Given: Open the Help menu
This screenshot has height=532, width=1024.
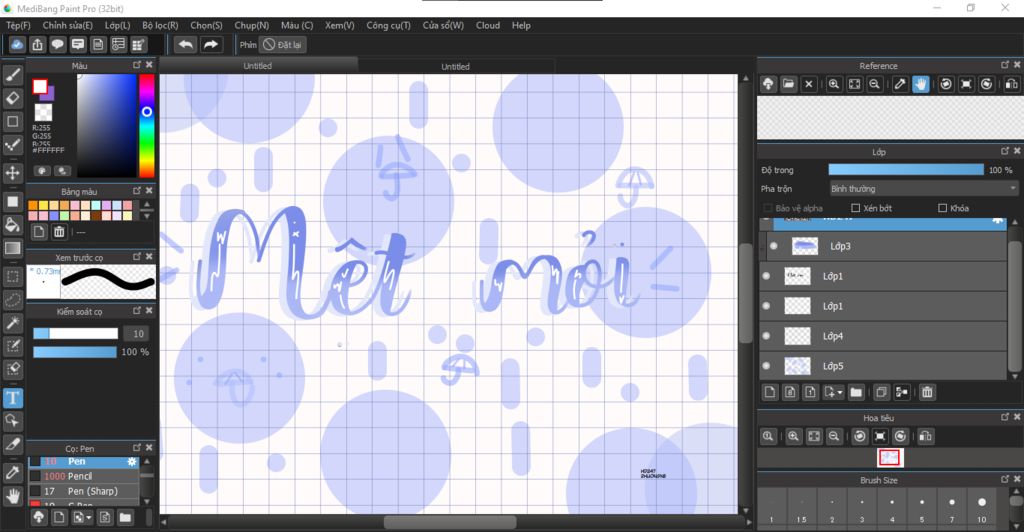Looking at the screenshot, I should [x=521, y=25].
